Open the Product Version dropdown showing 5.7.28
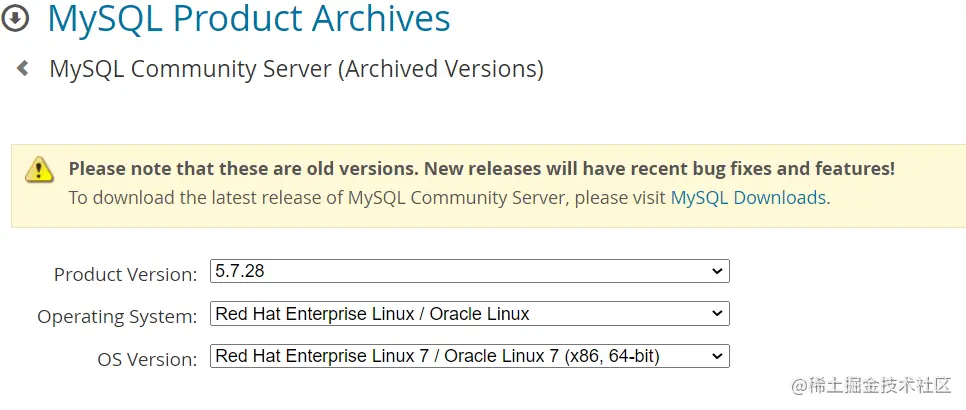966x410 pixels. pos(469,271)
